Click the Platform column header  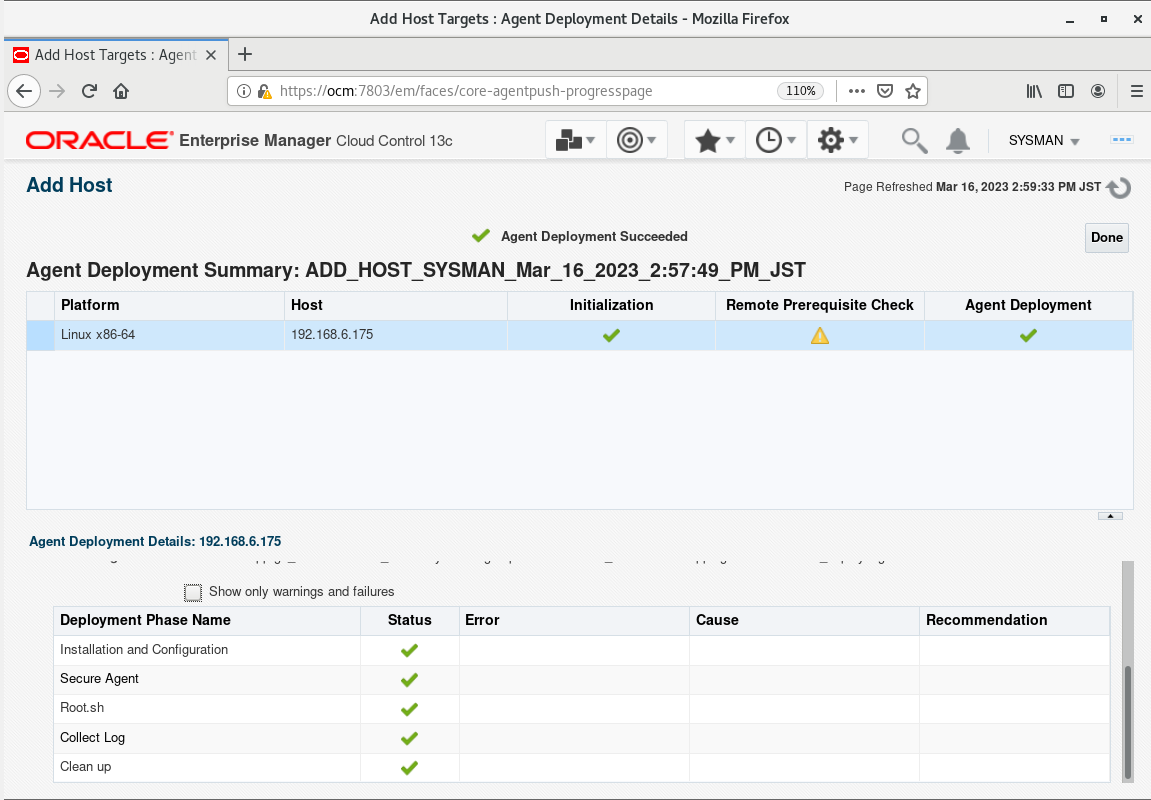(169, 305)
